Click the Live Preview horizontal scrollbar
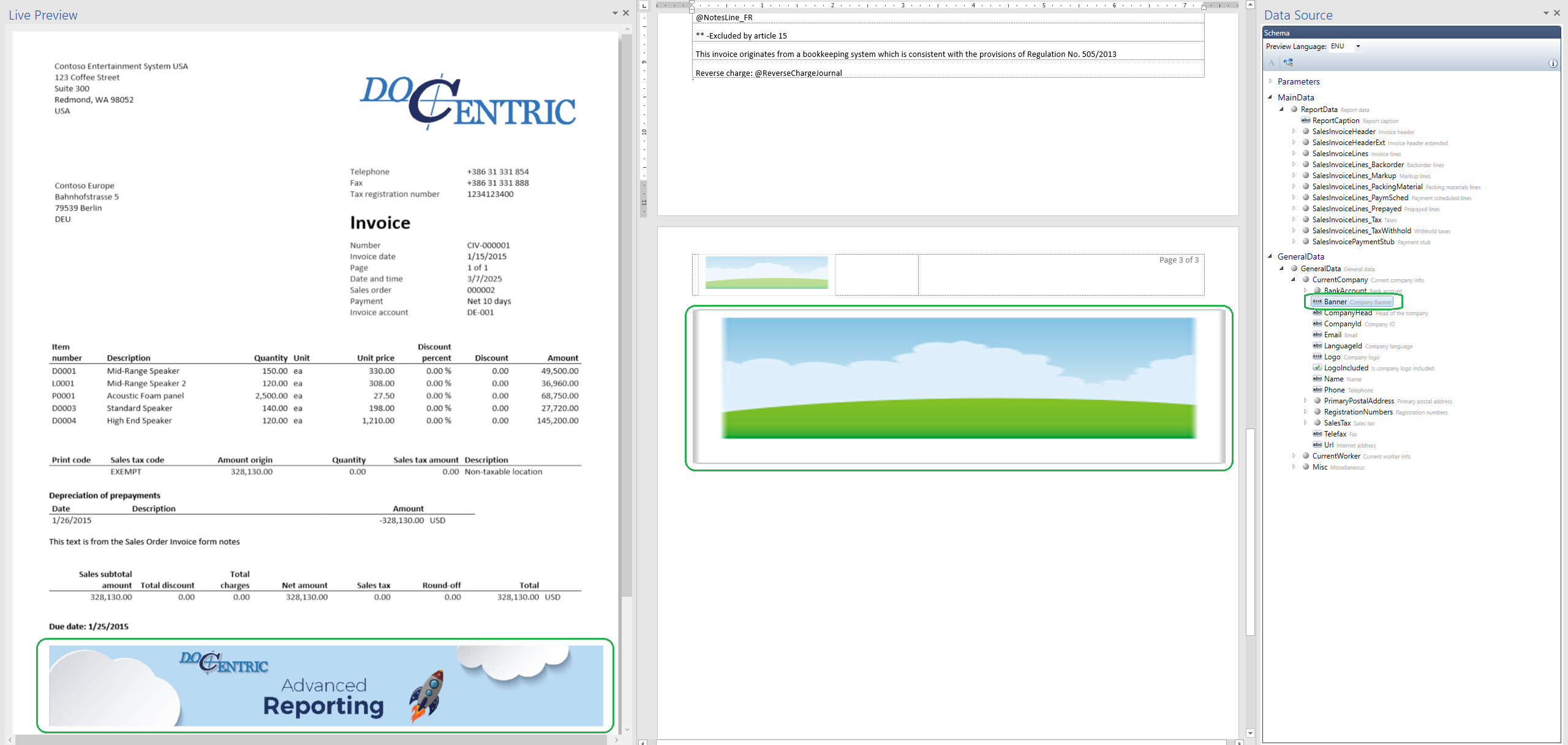Screen dimensions: 1568x745 [x=312, y=740]
